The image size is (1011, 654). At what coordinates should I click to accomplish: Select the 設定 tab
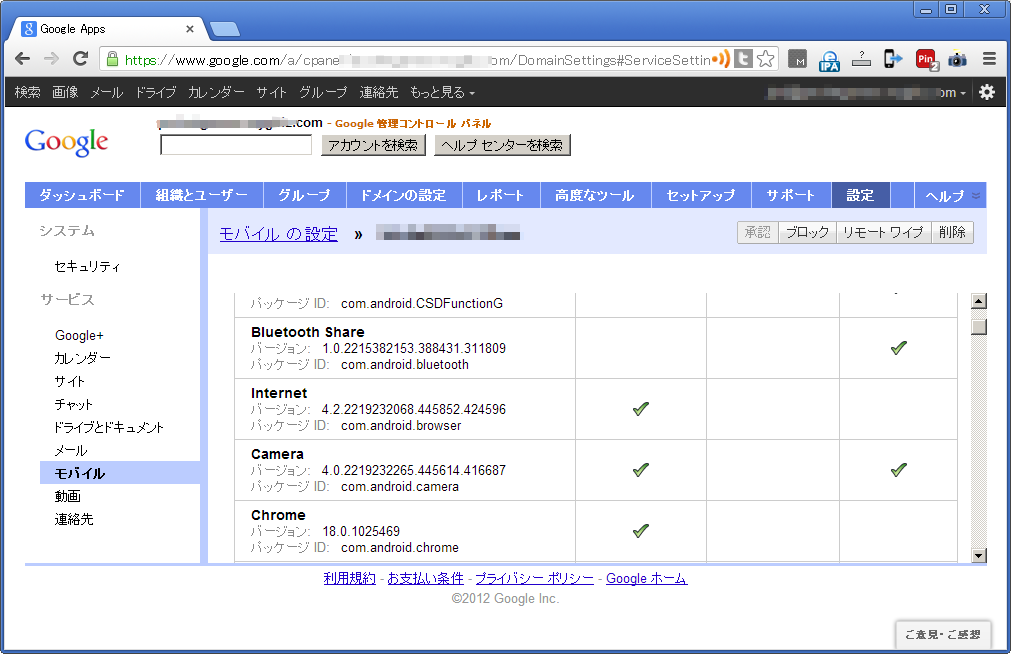pos(861,195)
